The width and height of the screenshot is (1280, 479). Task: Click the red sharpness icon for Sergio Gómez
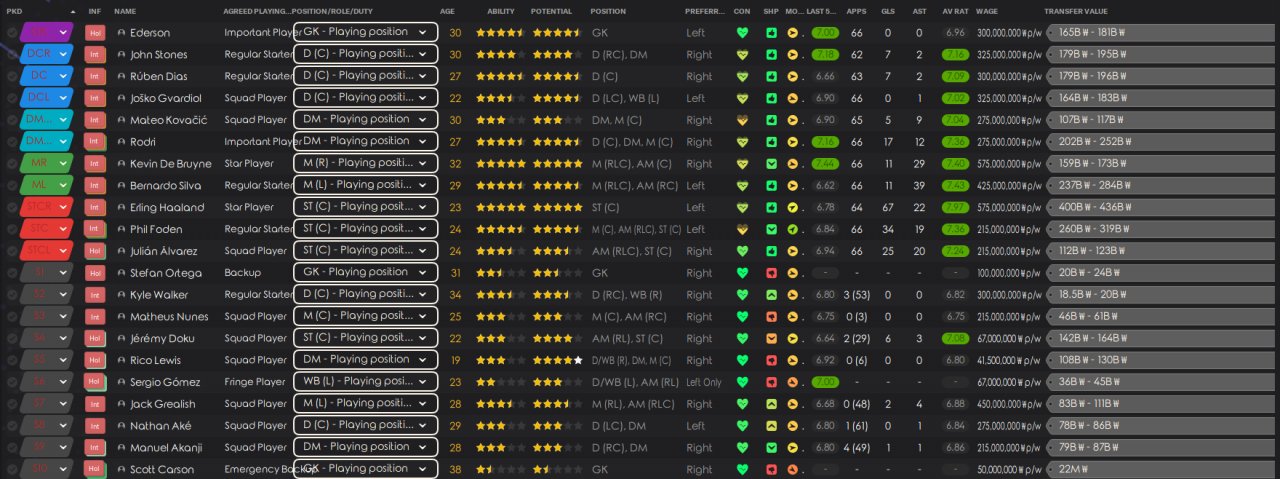click(771, 382)
